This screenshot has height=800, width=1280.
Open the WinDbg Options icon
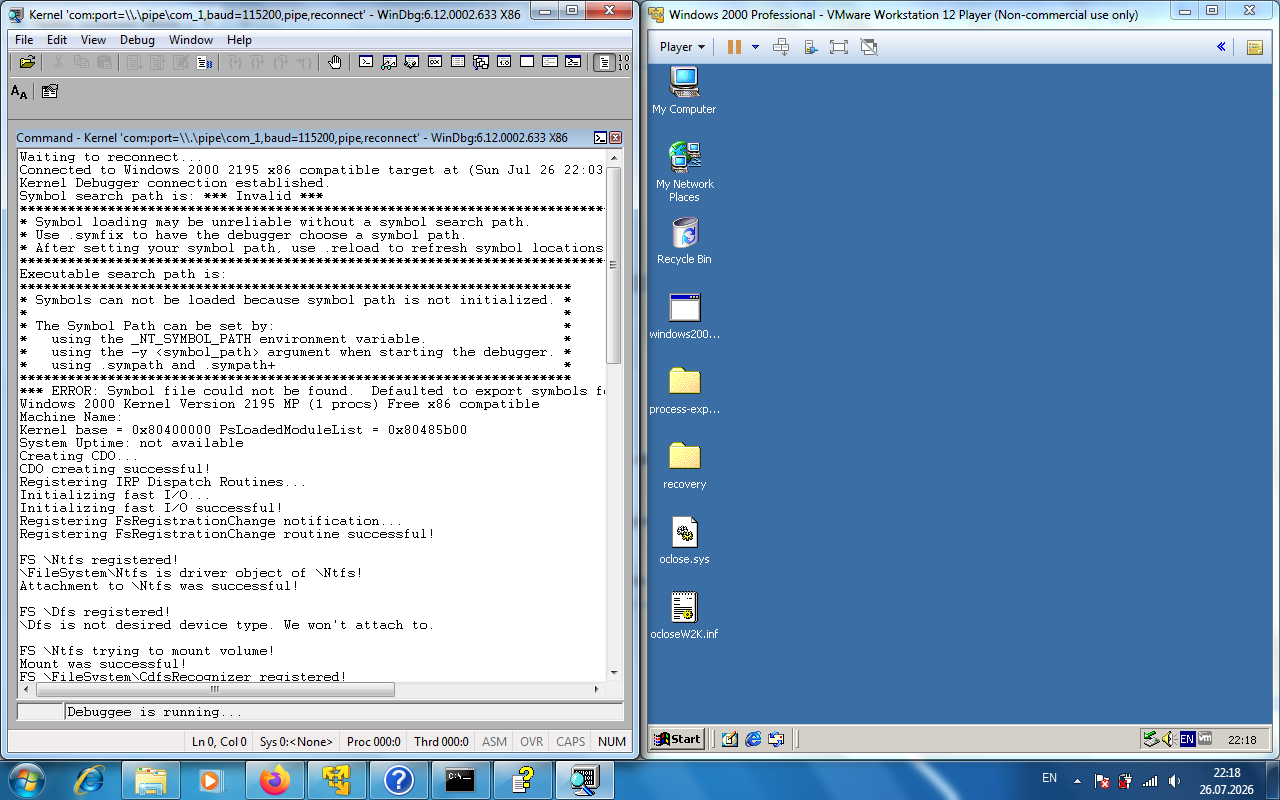tap(50, 92)
